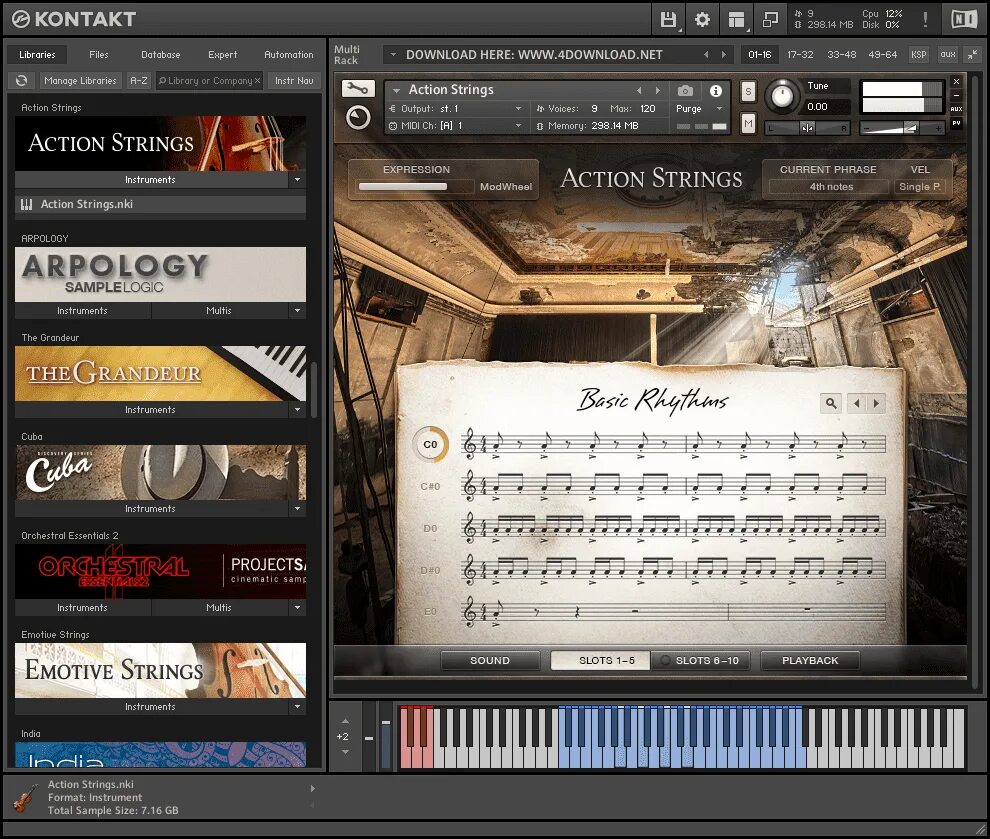The image size is (990, 839).
Task: Shift keyboard octave up
Action: pyautogui.click(x=345, y=721)
